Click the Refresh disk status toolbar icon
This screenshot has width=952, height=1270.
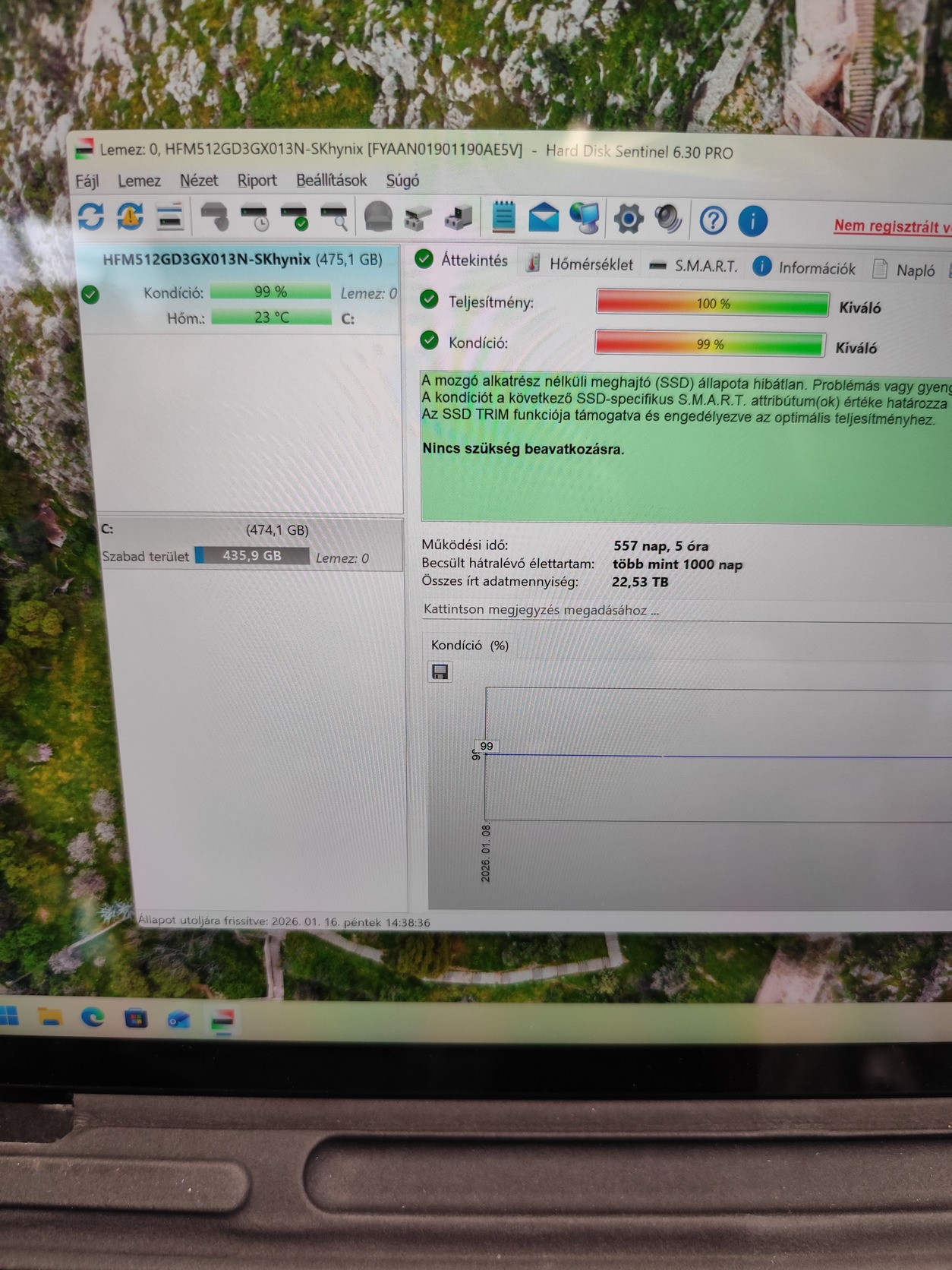point(91,216)
